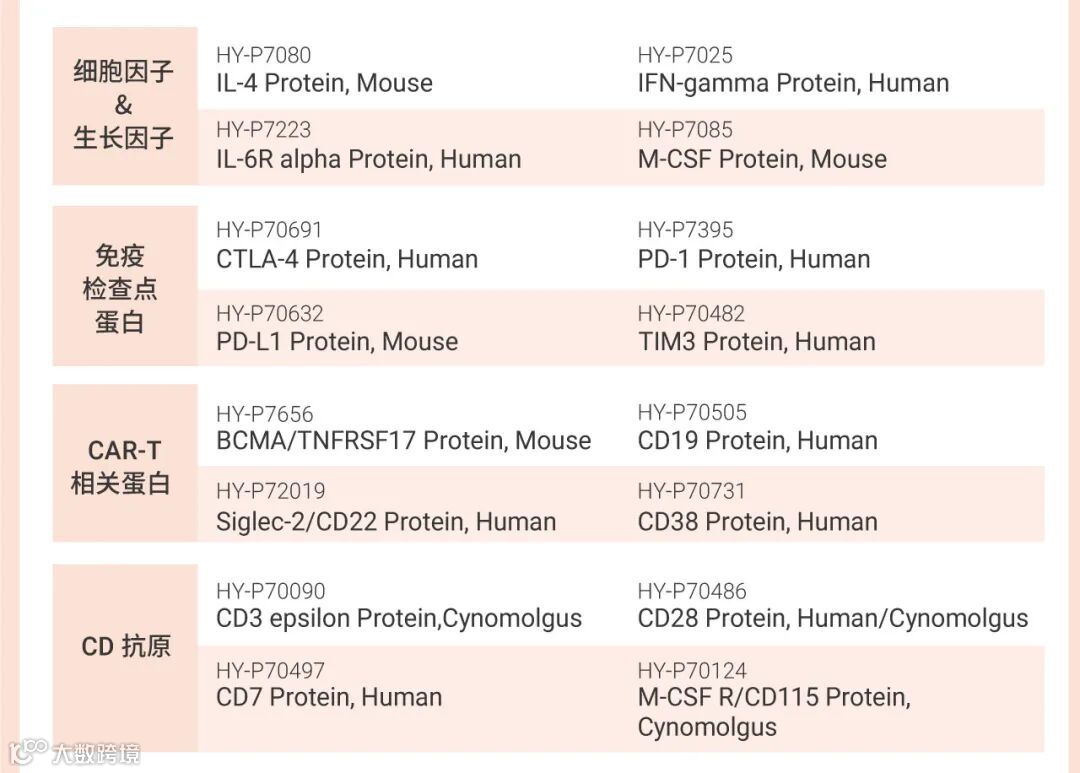Open M-CSF Protein, Mouse entry
This screenshot has width=1080, height=773.
(x=762, y=159)
